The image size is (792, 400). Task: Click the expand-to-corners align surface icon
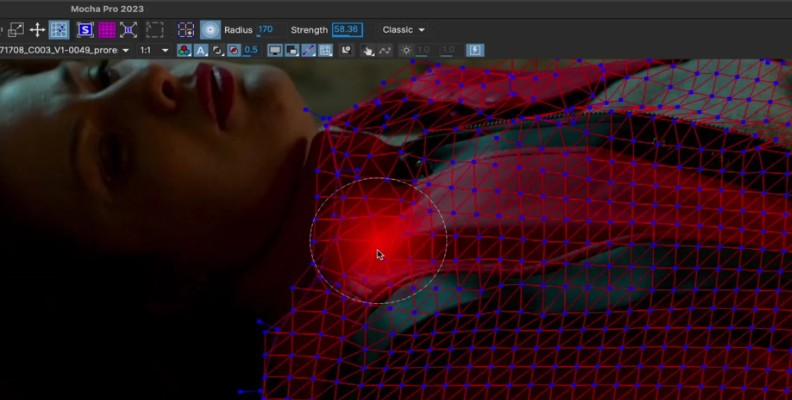coord(128,30)
